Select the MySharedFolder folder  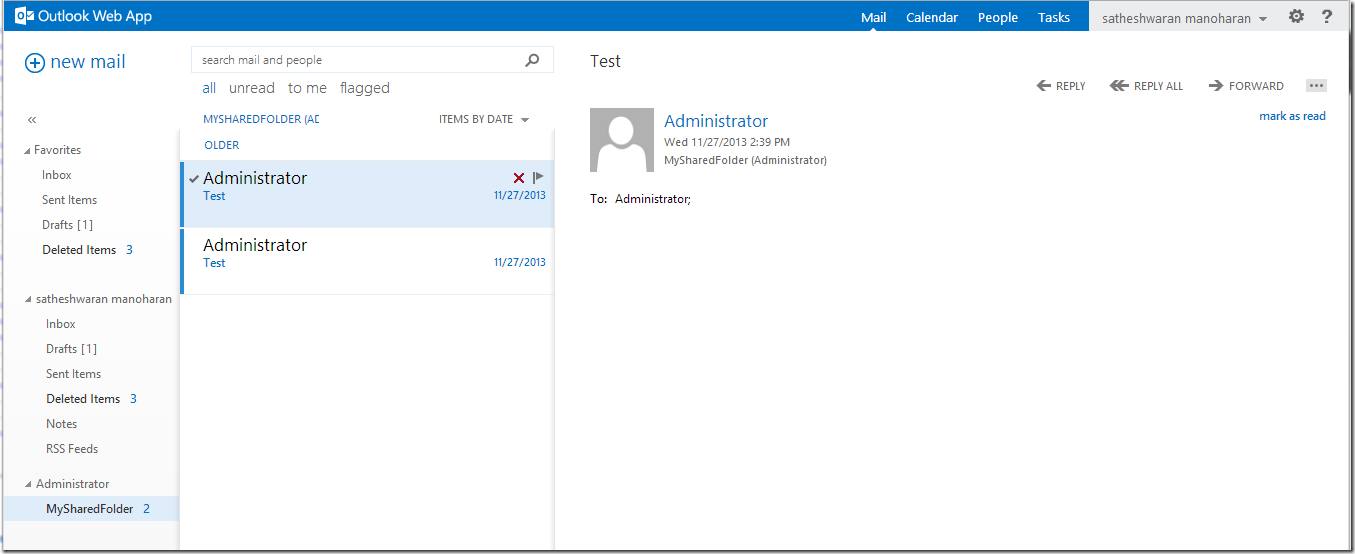pyautogui.click(x=90, y=509)
